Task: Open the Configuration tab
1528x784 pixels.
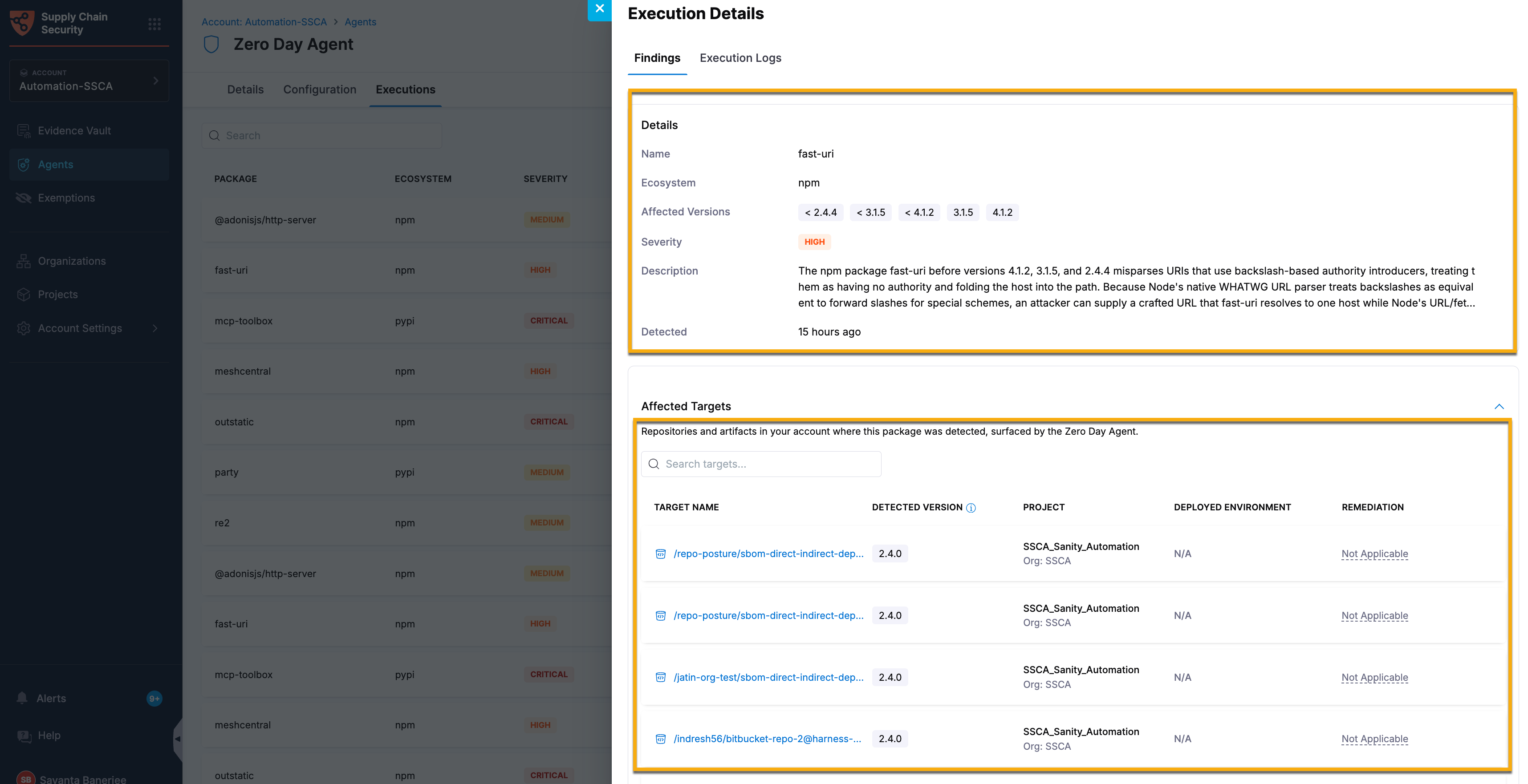Action: pyautogui.click(x=320, y=89)
